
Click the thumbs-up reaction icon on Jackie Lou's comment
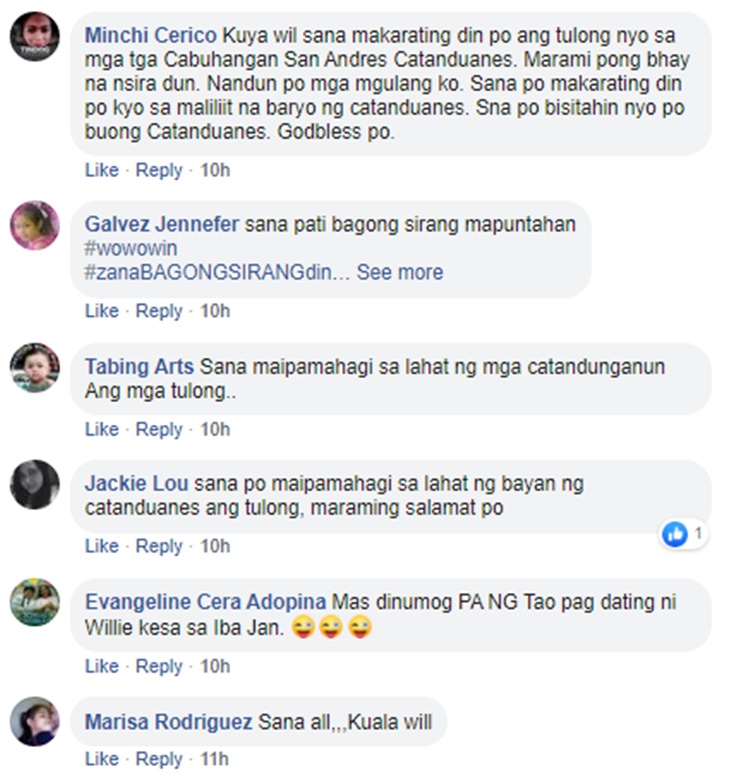pyautogui.click(x=675, y=534)
